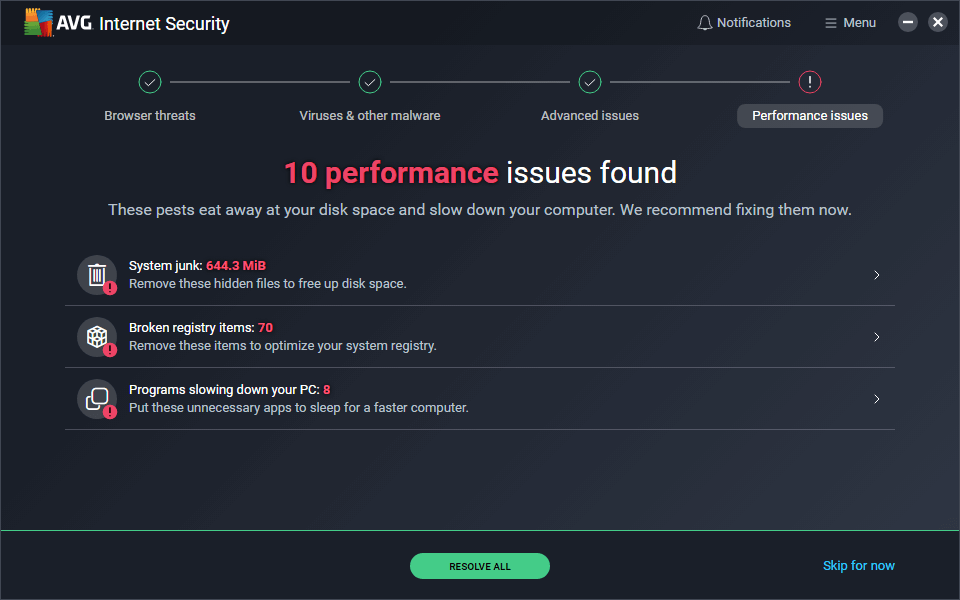960x600 pixels.
Task: Open the Advanced issues step label
Action: tap(590, 116)
